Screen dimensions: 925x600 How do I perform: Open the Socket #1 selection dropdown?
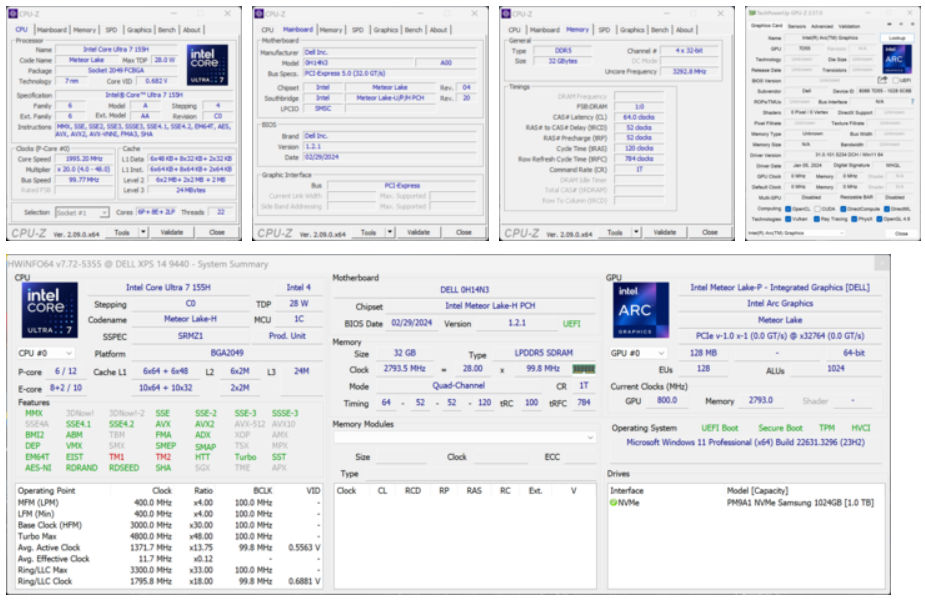[82, 212]
